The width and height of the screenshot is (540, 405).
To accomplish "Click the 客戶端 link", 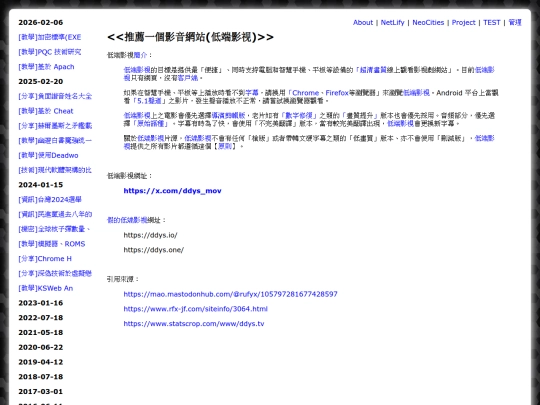I will (188, 78).
